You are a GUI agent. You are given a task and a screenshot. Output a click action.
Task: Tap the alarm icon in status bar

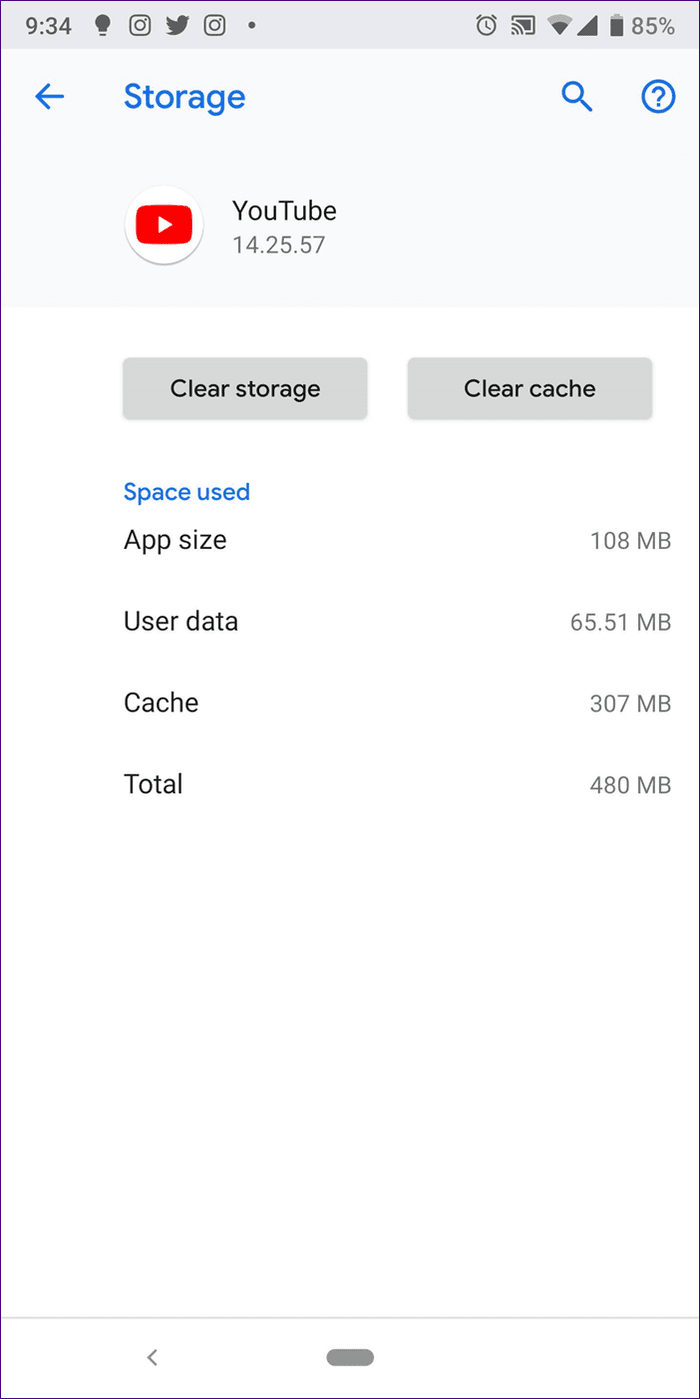click(486, 26)
